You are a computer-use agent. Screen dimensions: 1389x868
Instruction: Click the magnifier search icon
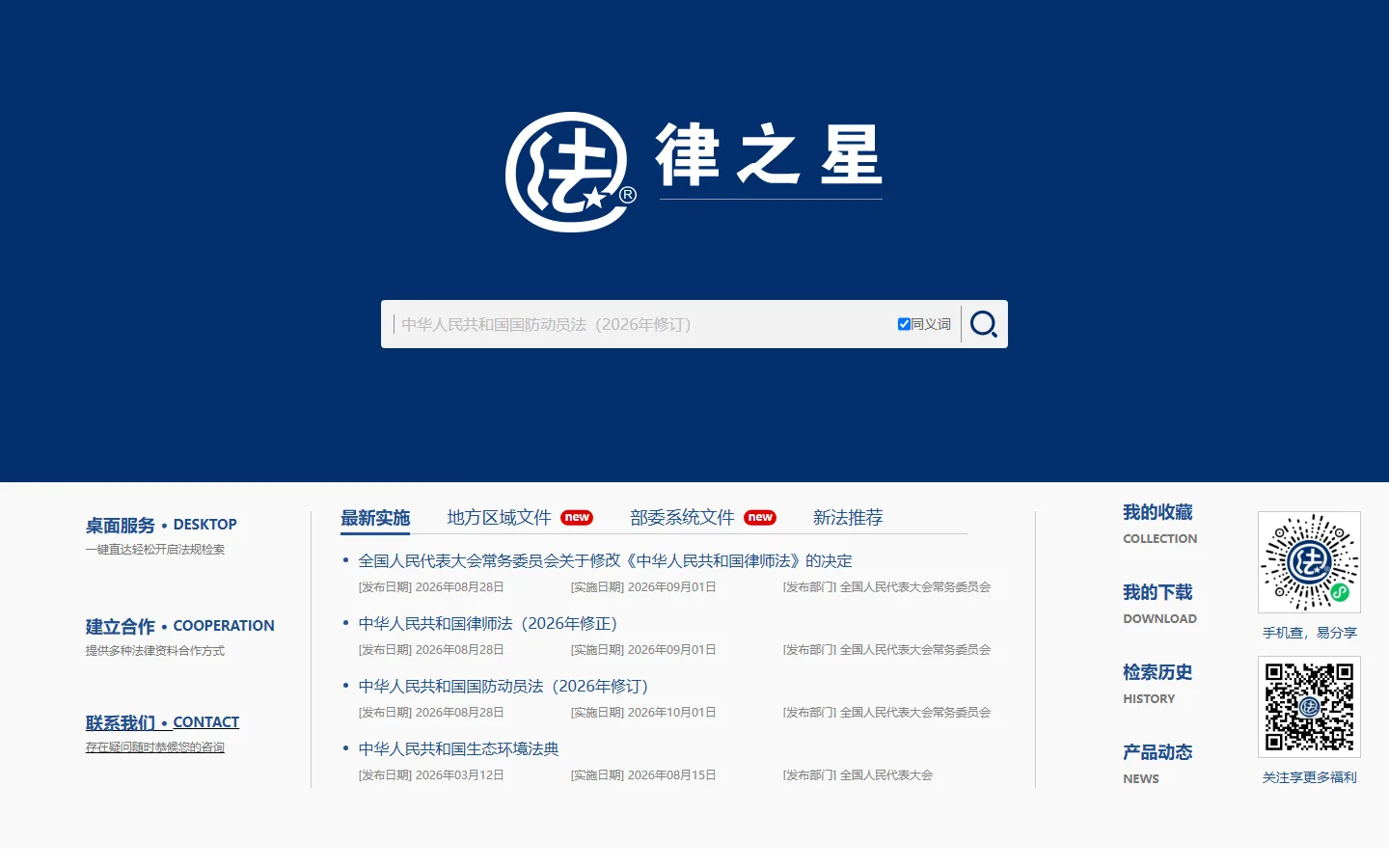pyautogui.click(x=984, y=324)
